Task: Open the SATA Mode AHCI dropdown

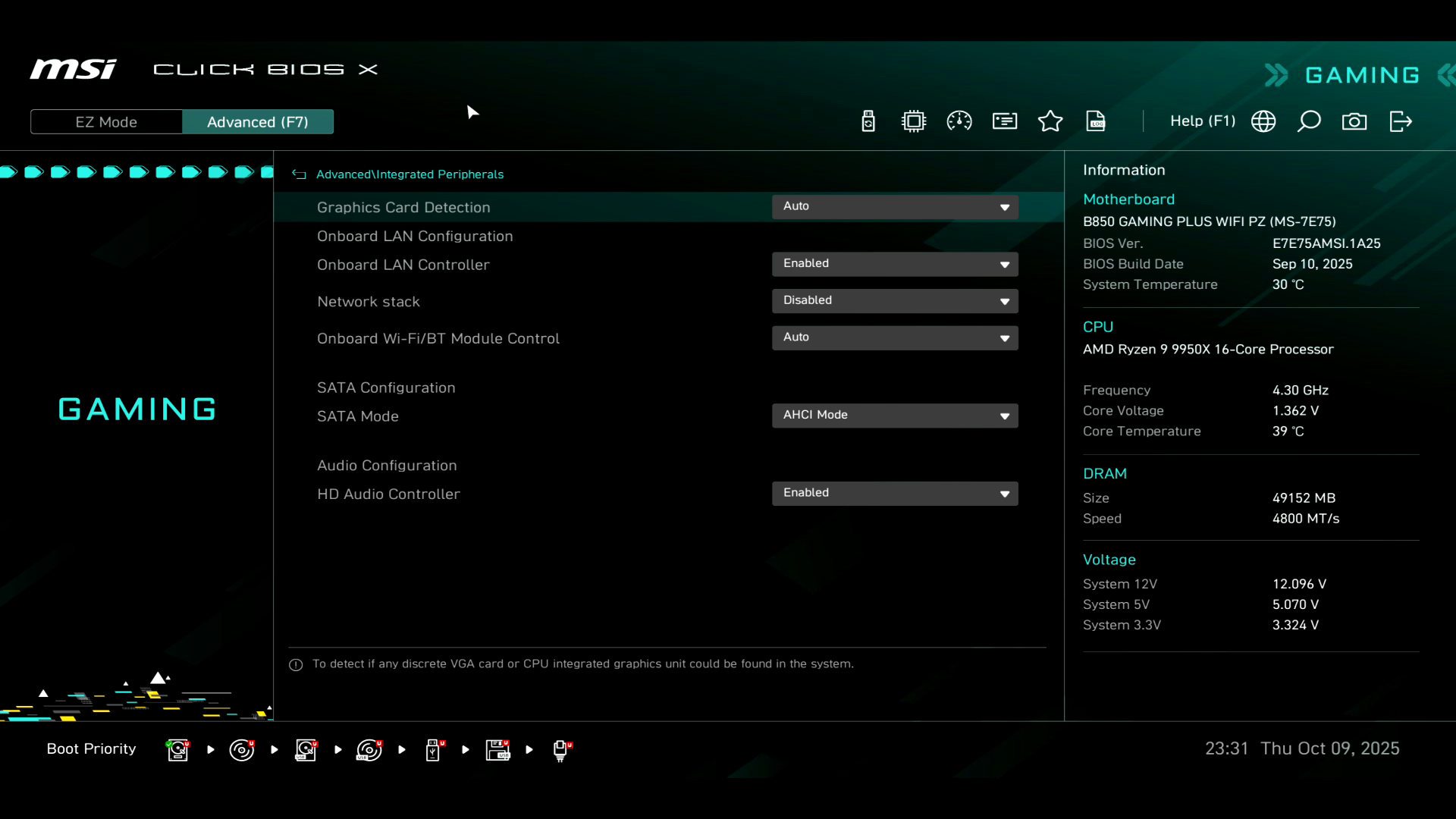Action: [895, 416]
